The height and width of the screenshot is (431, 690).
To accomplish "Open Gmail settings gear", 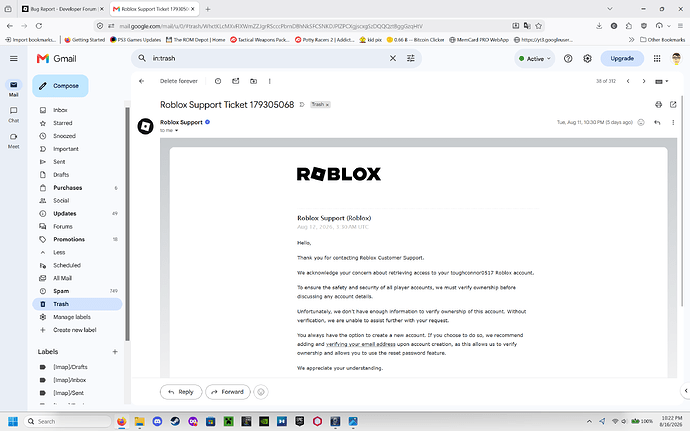I will pos(587,59).
